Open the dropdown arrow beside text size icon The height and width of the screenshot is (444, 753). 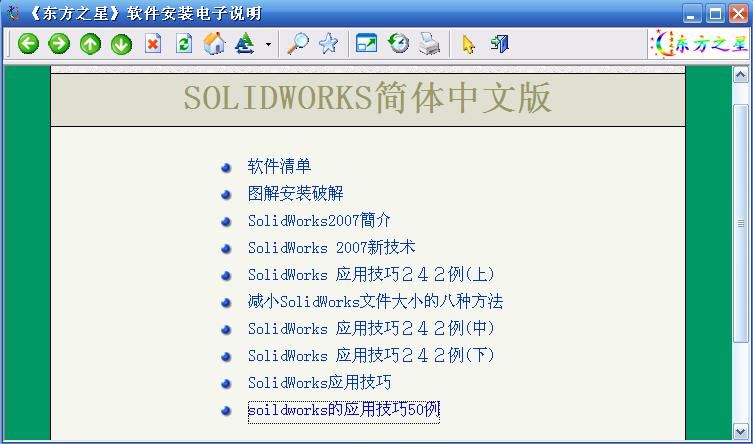(x=268, y=44)
